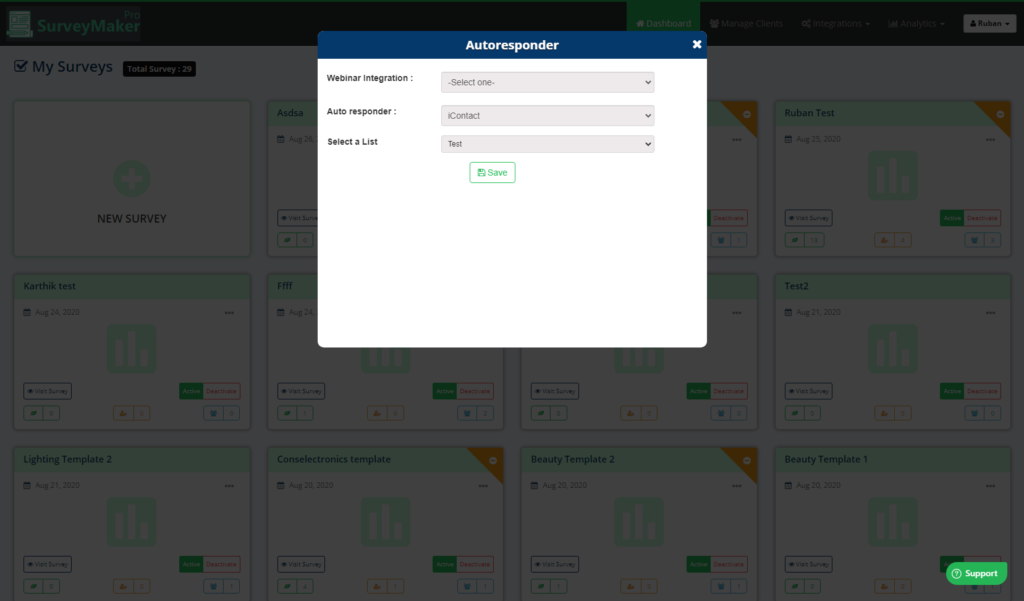This screenshot has height=601, width=1024.
Task: Deactivate the Test2 survey
Action: point(982,391)
